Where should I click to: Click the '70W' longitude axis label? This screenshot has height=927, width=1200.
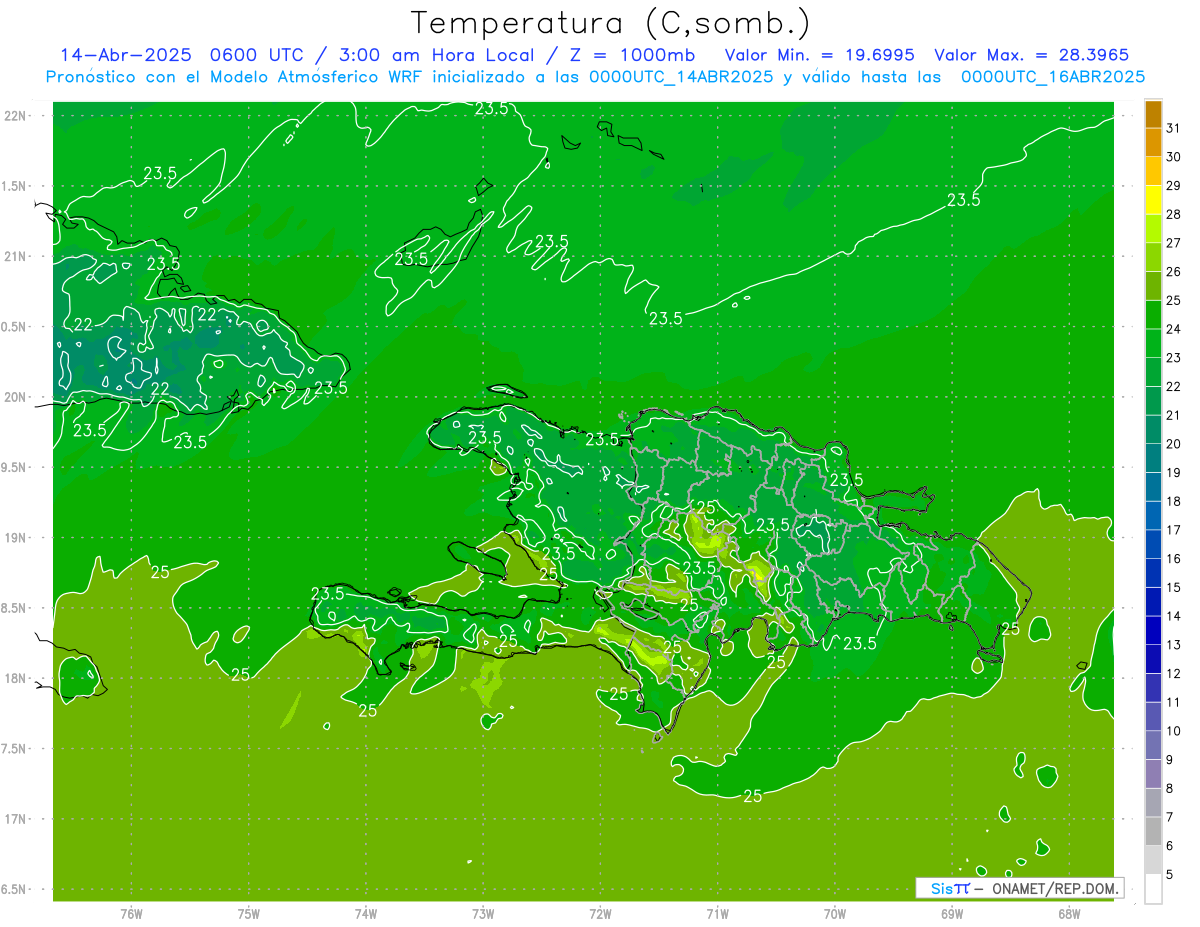tap(835, 914)
